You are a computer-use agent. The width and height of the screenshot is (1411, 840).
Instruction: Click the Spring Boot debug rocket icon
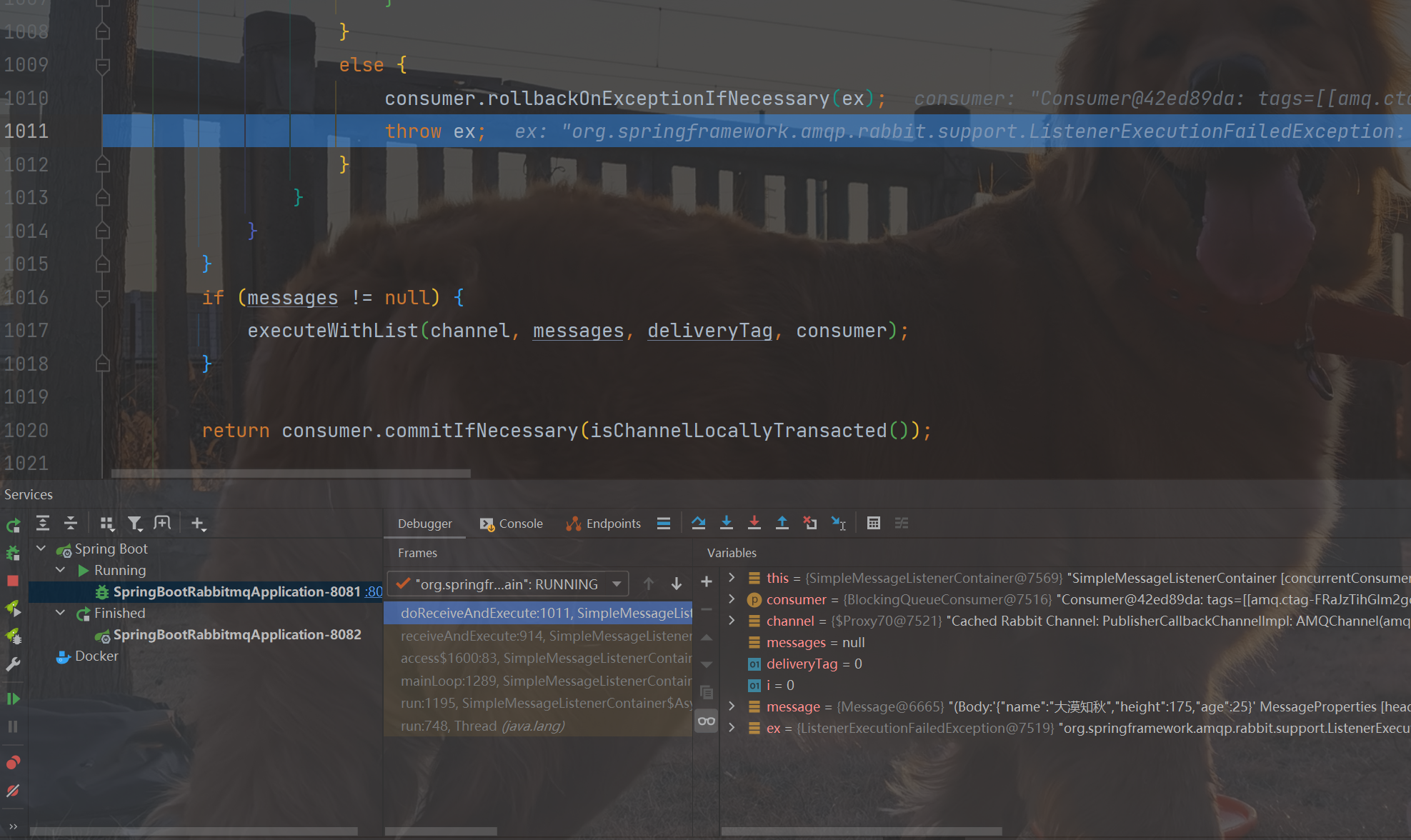(13, 636)
